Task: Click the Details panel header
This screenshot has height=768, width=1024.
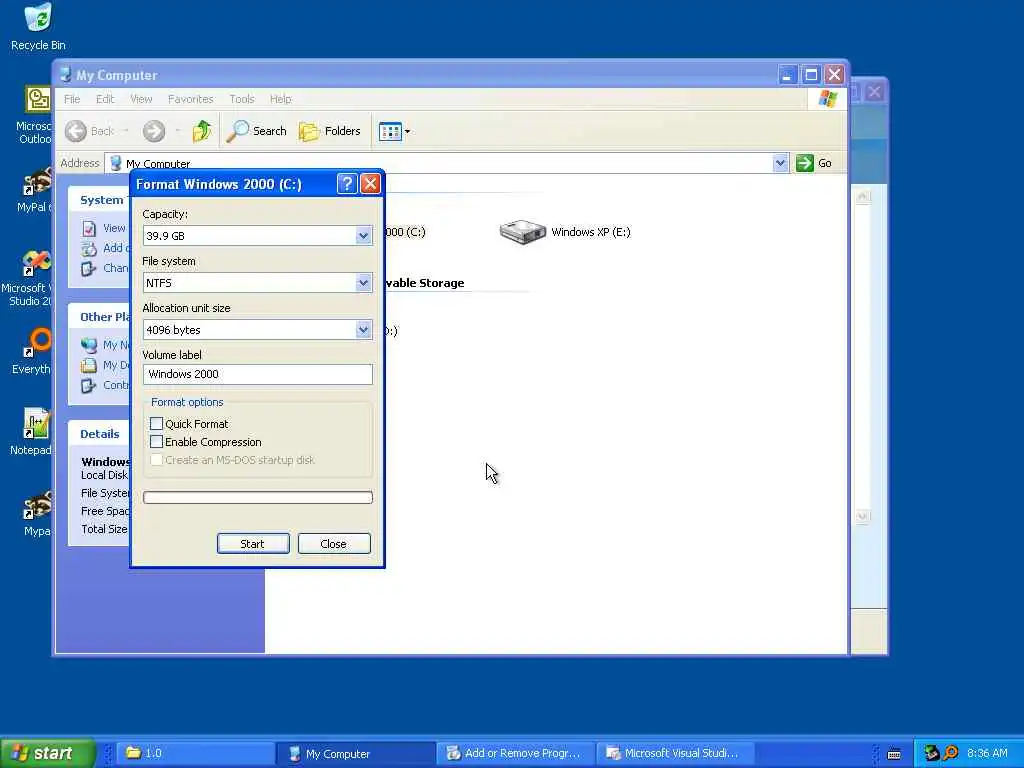Action: tap(100, 434)
